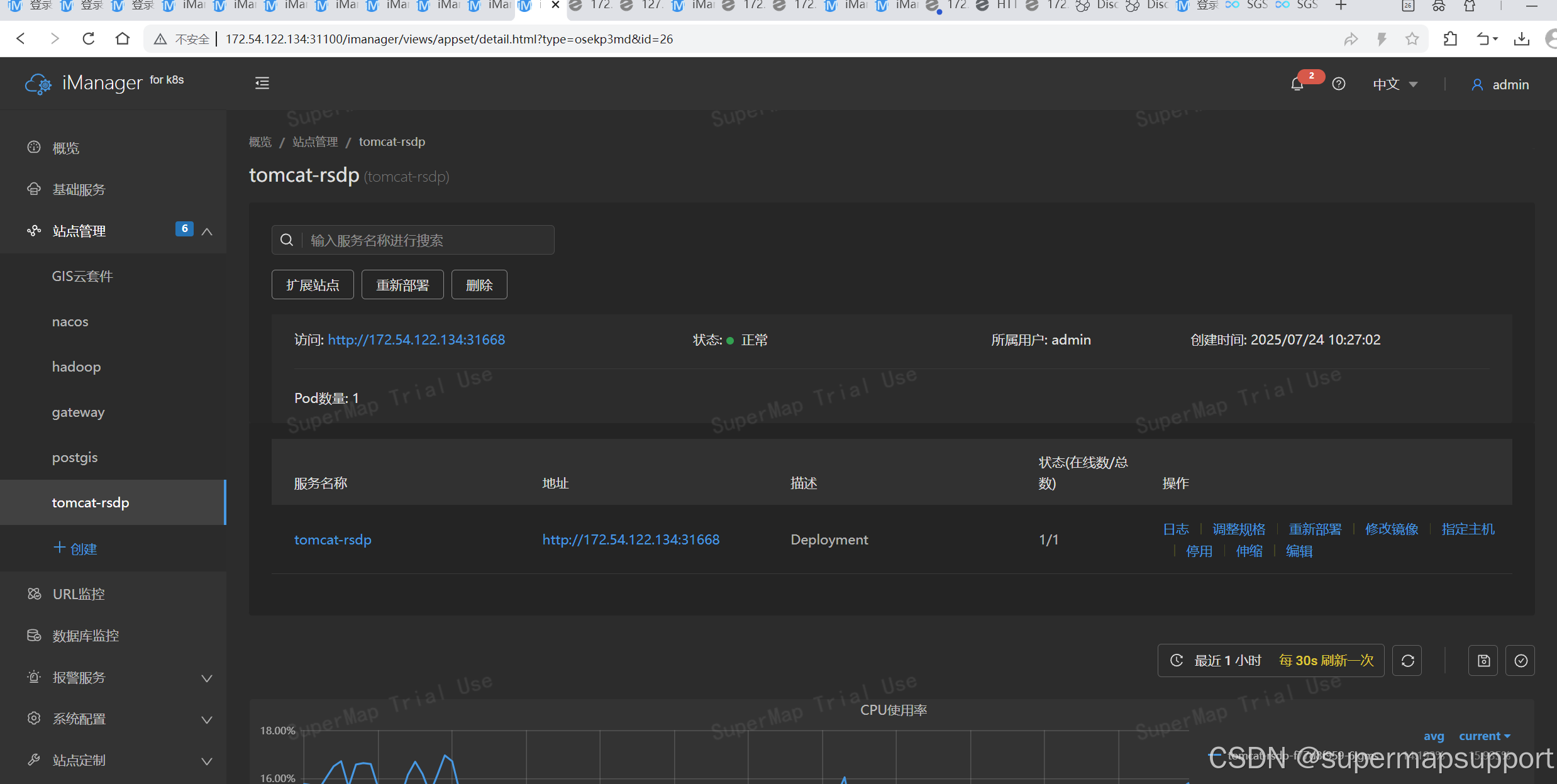Click the browser address bar URL
1557x784 pixels.
pyautogui.click(x=449, y=39)
